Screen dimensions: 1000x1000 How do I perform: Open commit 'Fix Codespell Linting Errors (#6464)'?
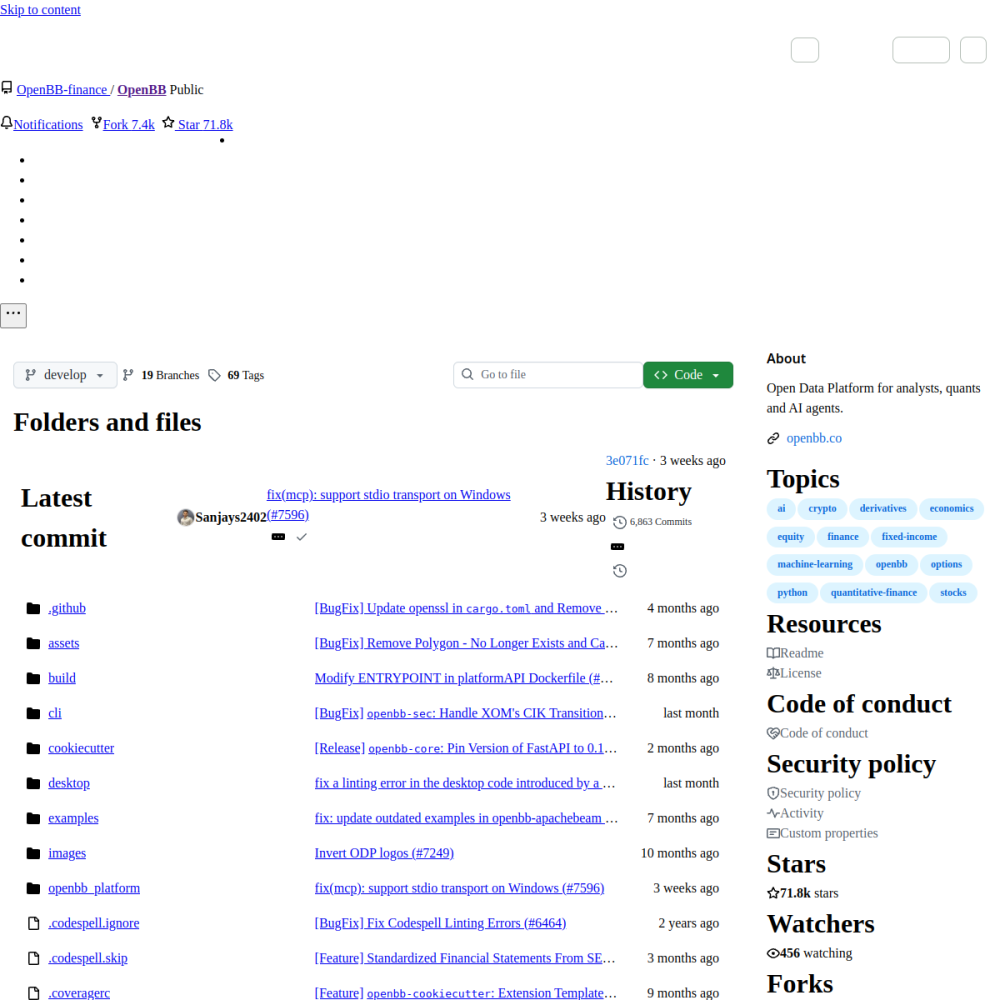[x=440, y=923]
